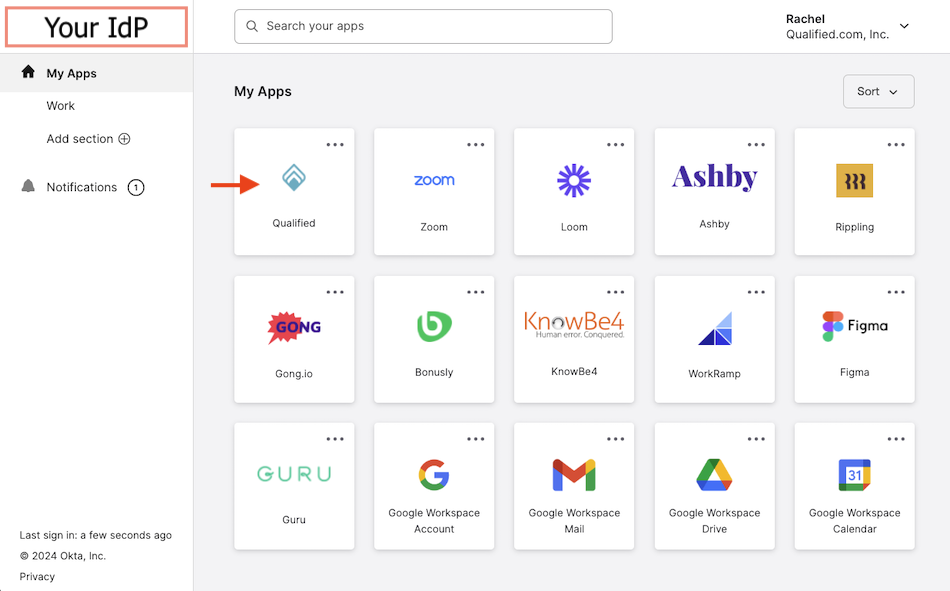Click the Rippling app name label
The height and width of the screenshot is (591, 950).
(854, 227)
